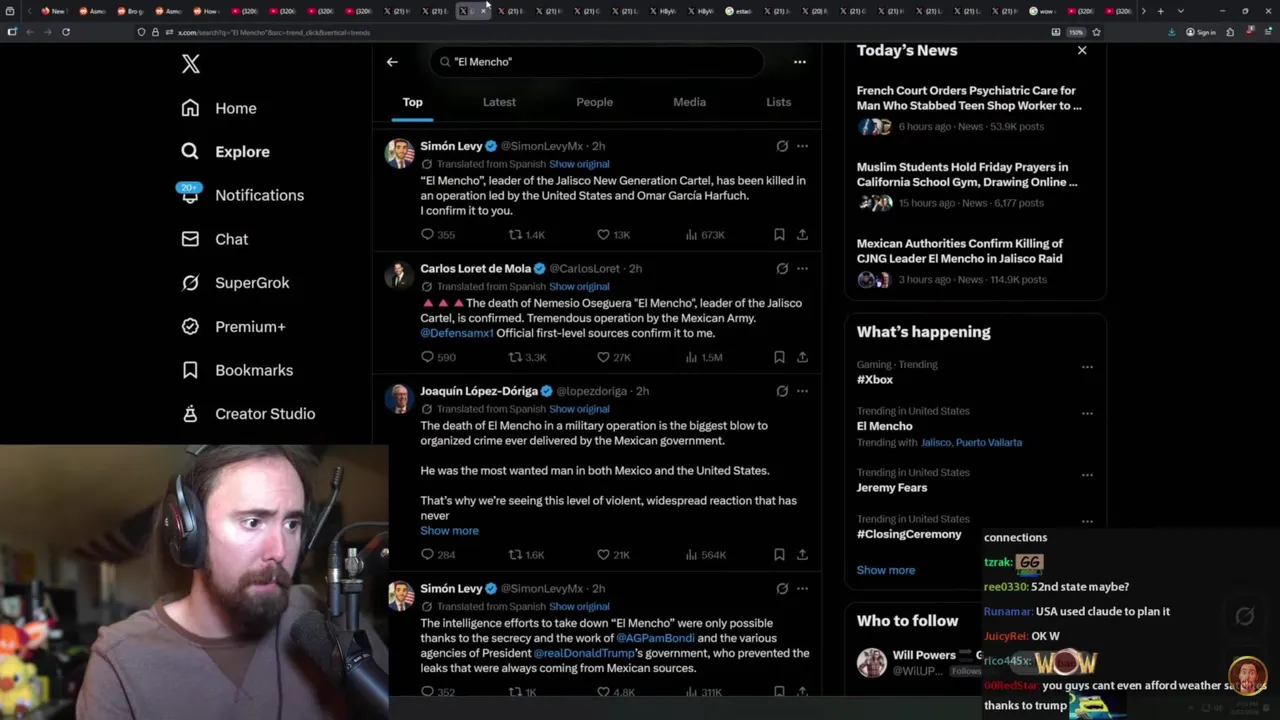The width and height of the screenshot is (1280, 720).
Task: Open Chat in the sidebar
Action: point(214,239)
